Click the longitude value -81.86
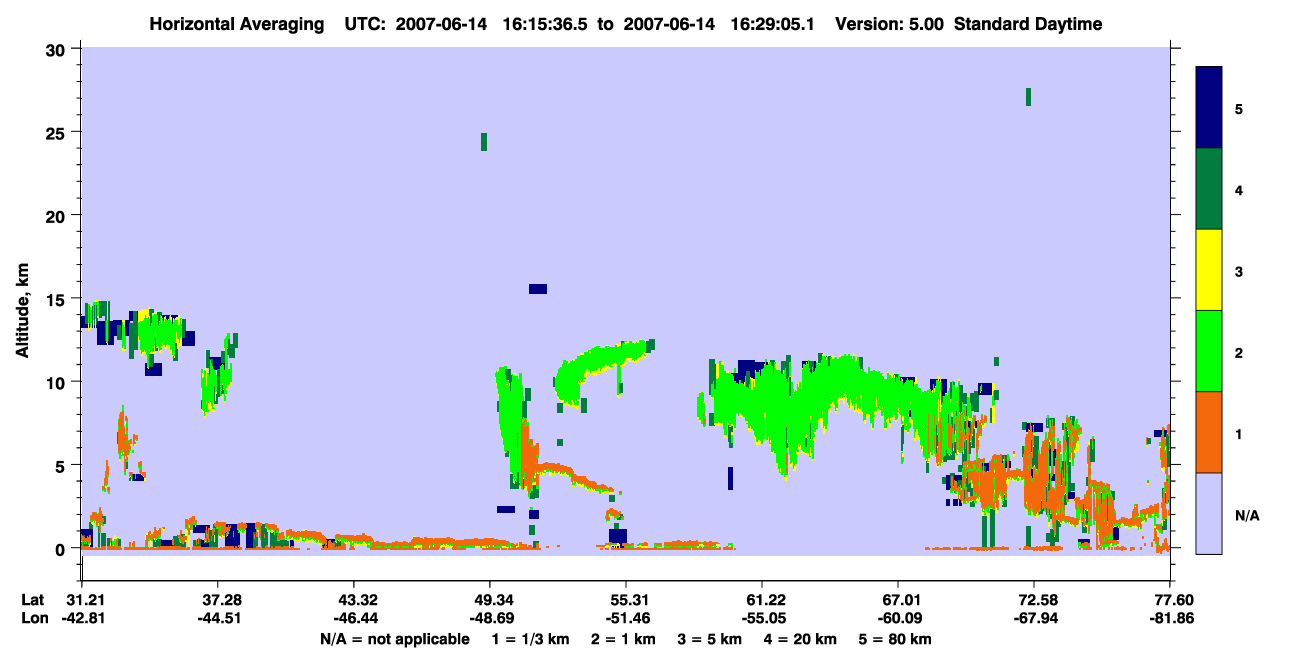 click(1170, 617)
